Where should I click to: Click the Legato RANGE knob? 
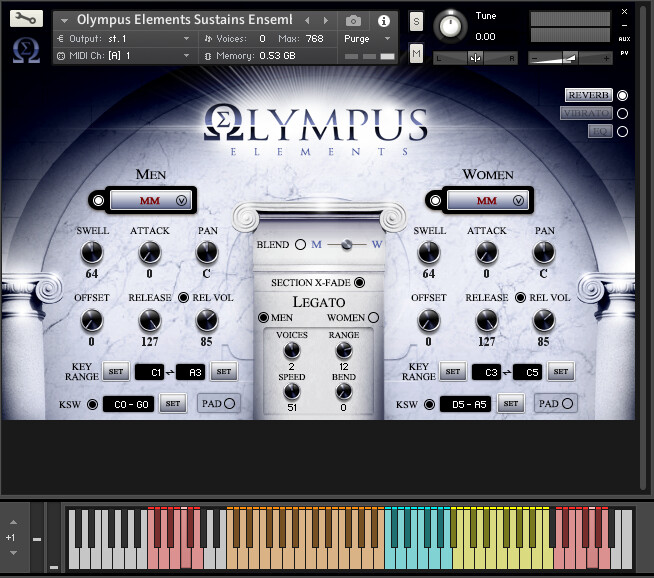[344, 351]
